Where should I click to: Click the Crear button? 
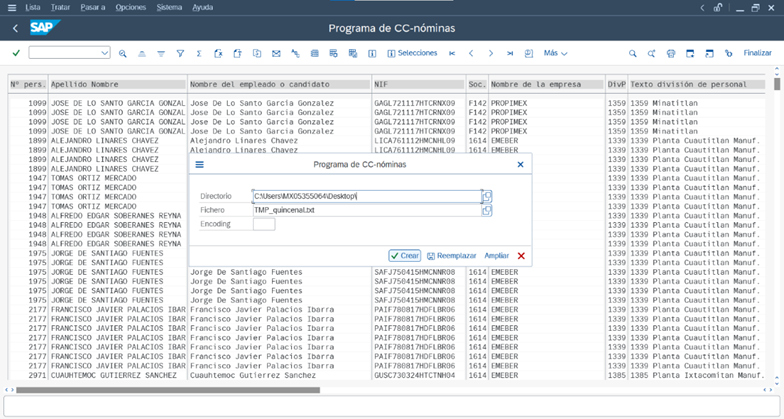(x=405, y=256)
